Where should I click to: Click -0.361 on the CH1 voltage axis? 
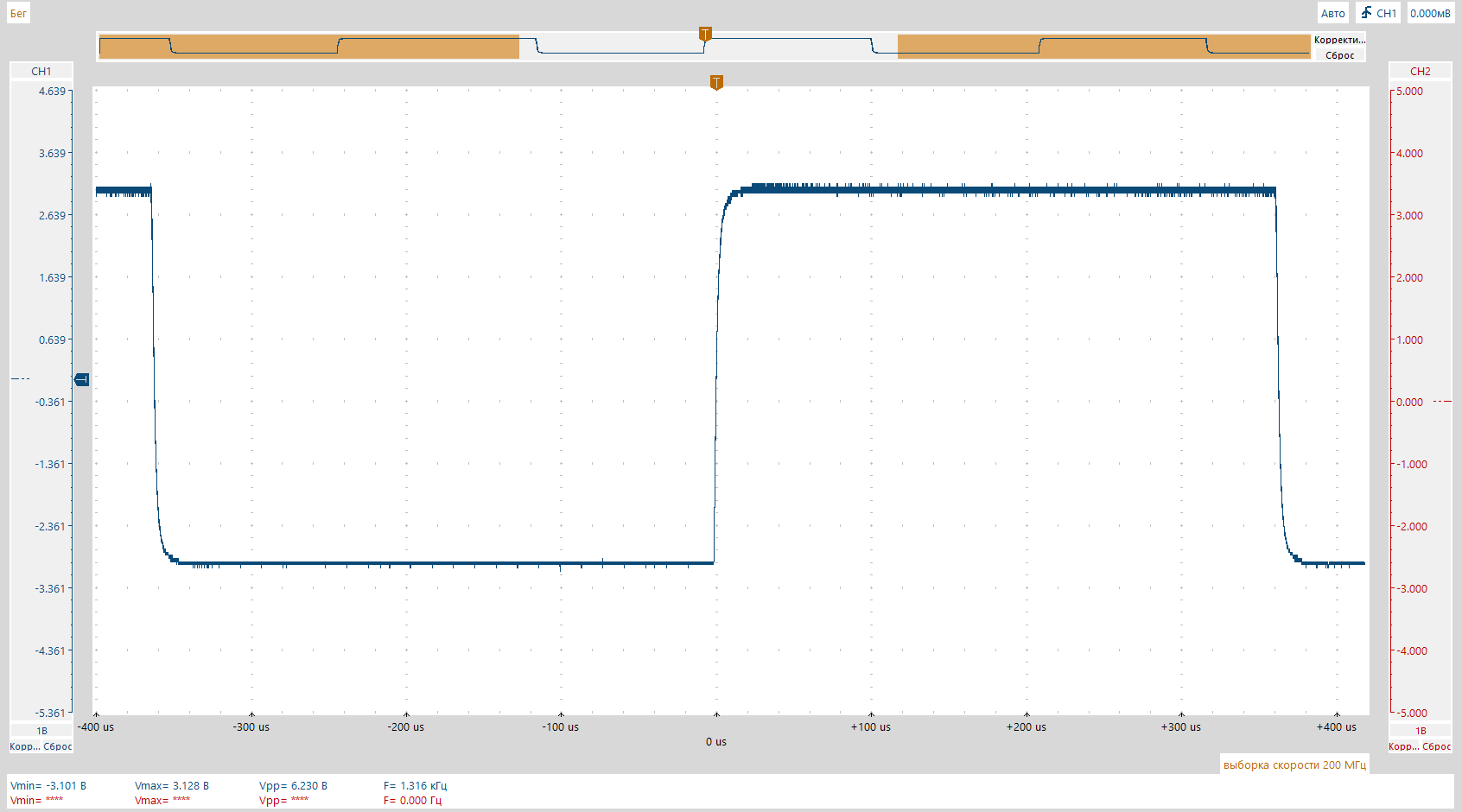tap(50, 402)
